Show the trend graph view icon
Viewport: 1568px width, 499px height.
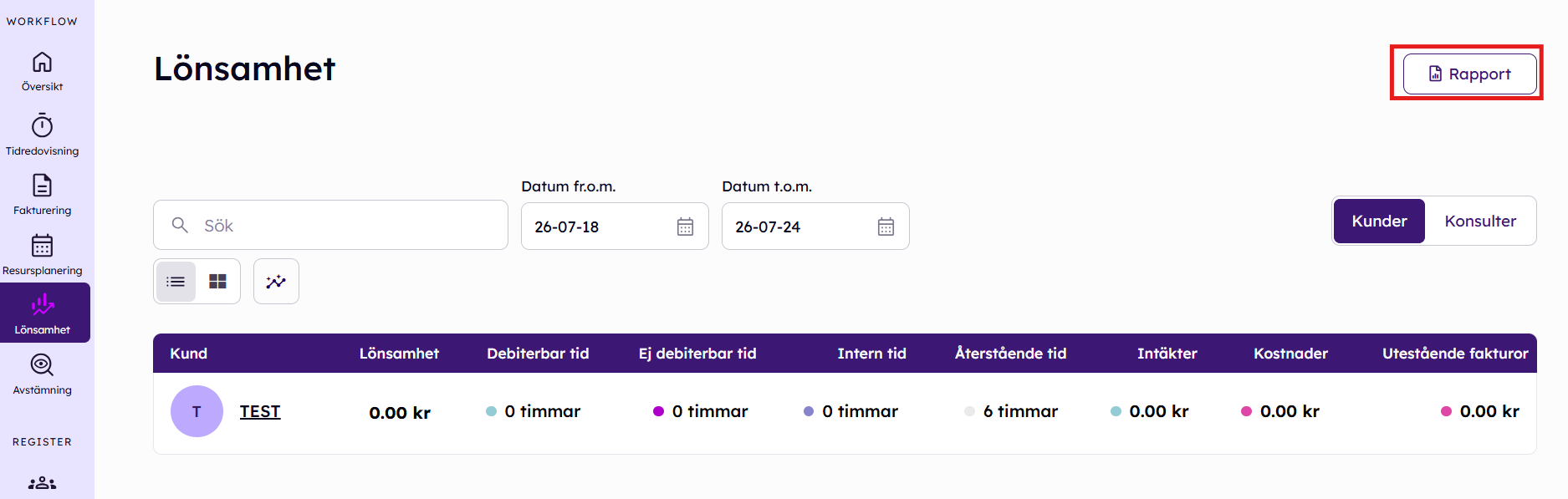[x=276, y=282]
